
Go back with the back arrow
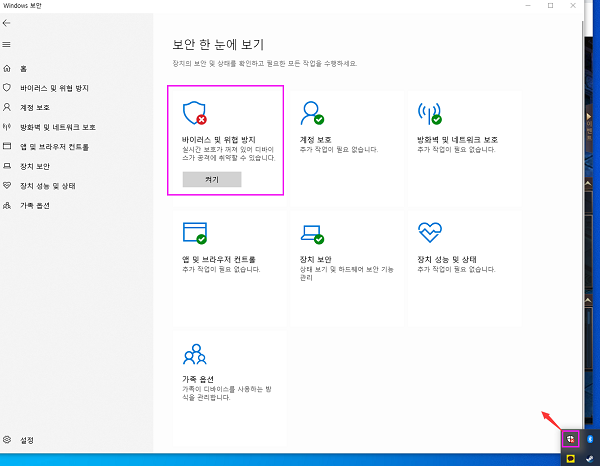coord(6,23)
